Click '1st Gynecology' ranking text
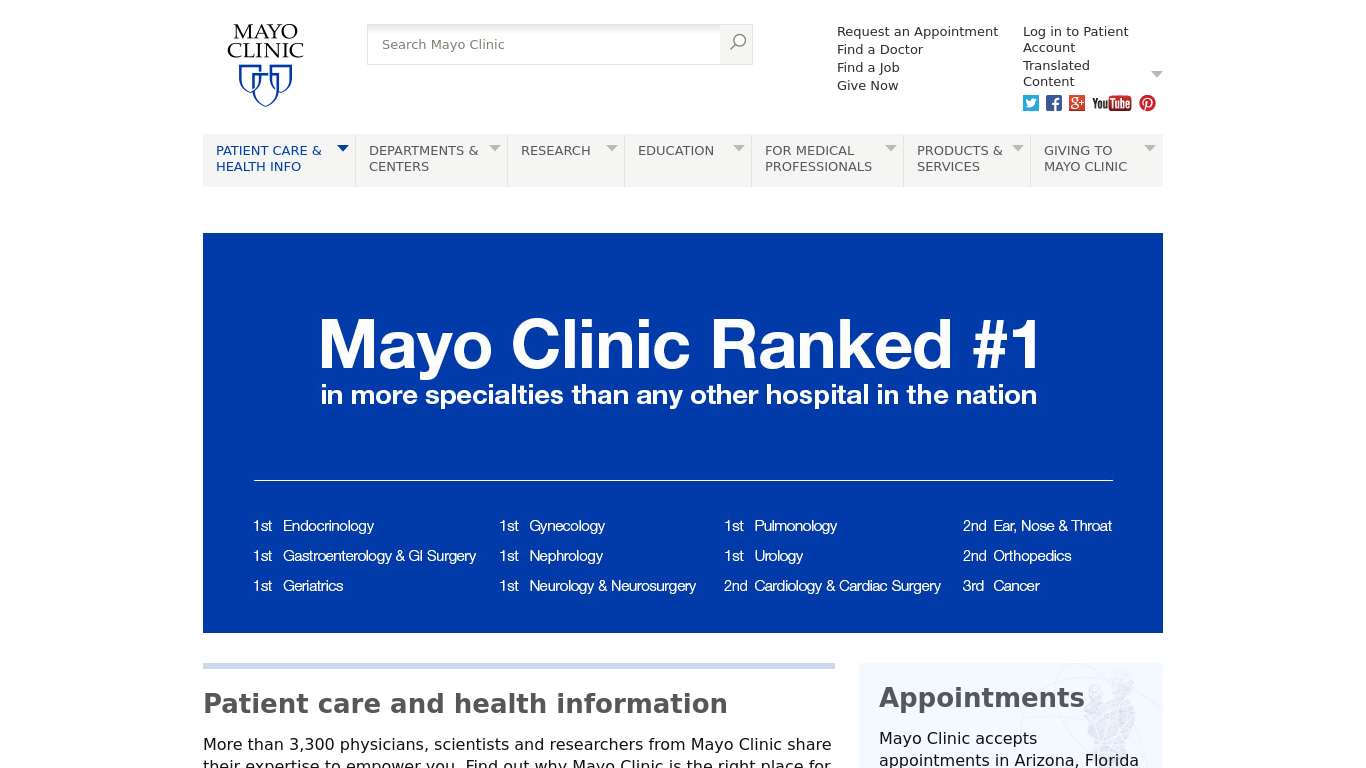 (x=552, y=526)
